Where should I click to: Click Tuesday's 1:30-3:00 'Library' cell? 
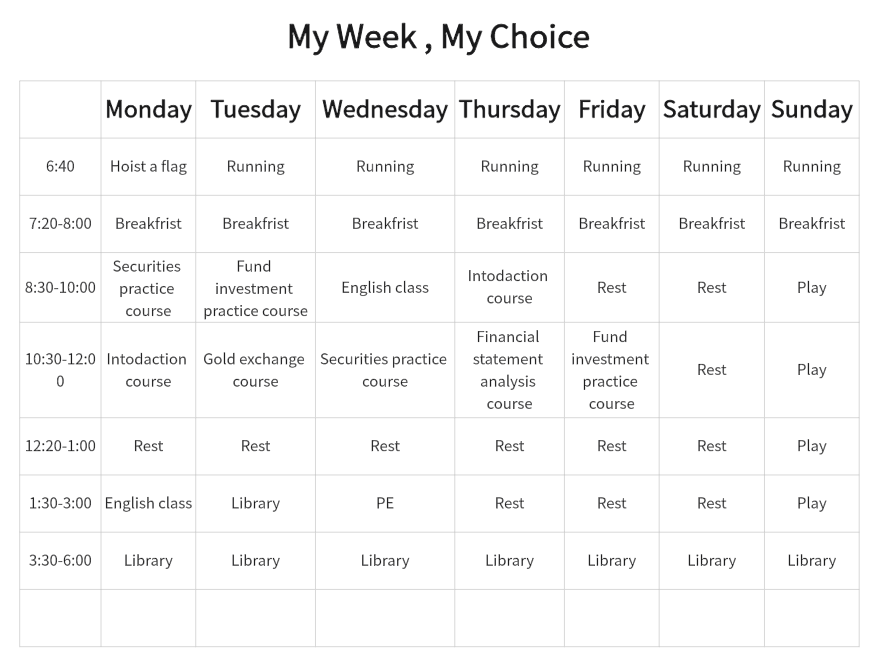pos(255,503)
